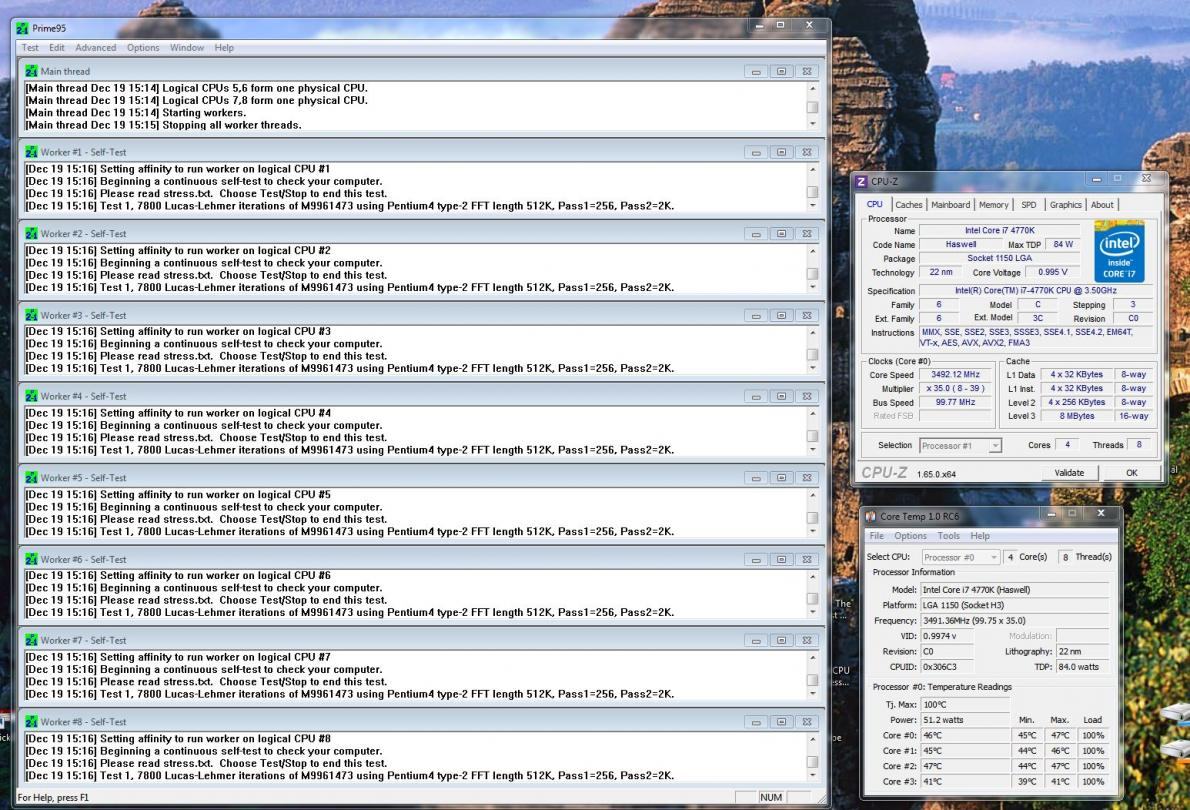1190x810 pixels.
Task: Click the Worker #4 window scrollbar thumb
Action: [813, 437]
